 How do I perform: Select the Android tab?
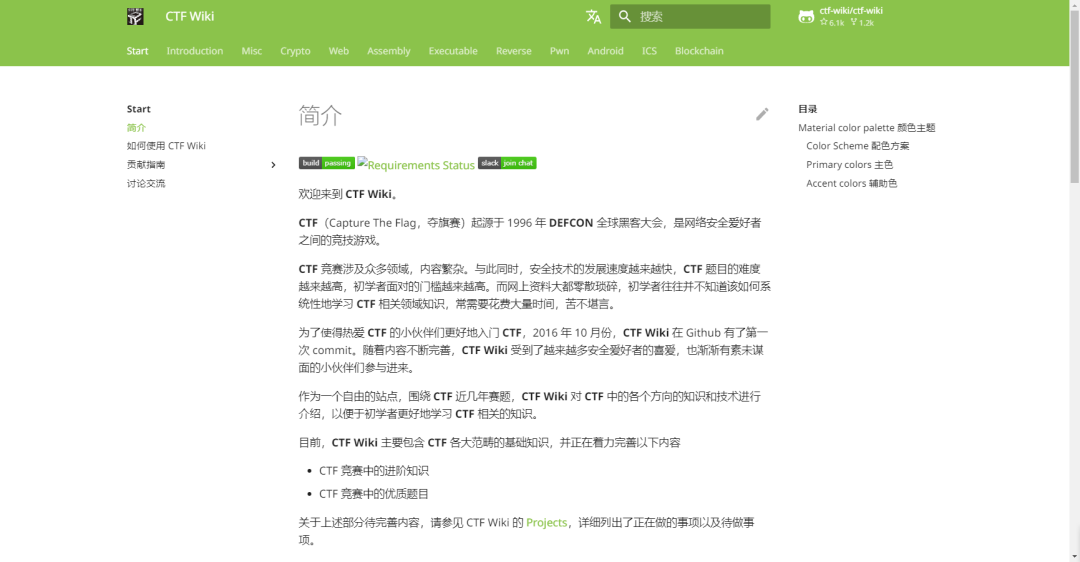[605, 51]
